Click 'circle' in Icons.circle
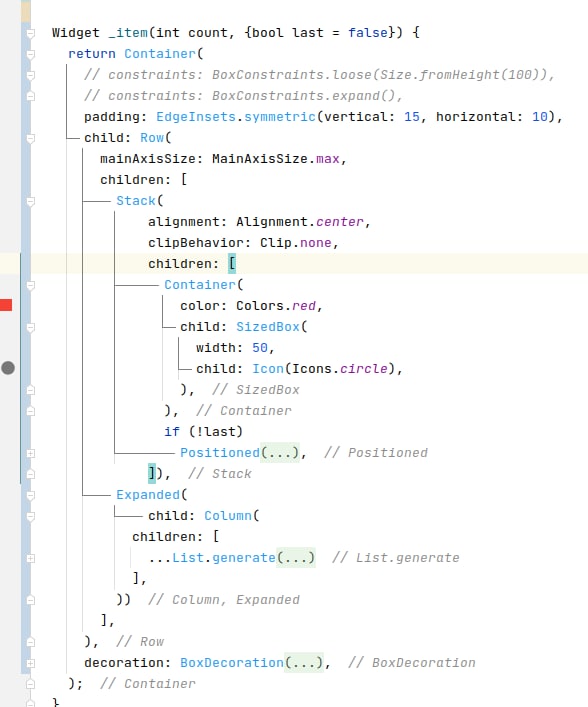 (363, 368)
